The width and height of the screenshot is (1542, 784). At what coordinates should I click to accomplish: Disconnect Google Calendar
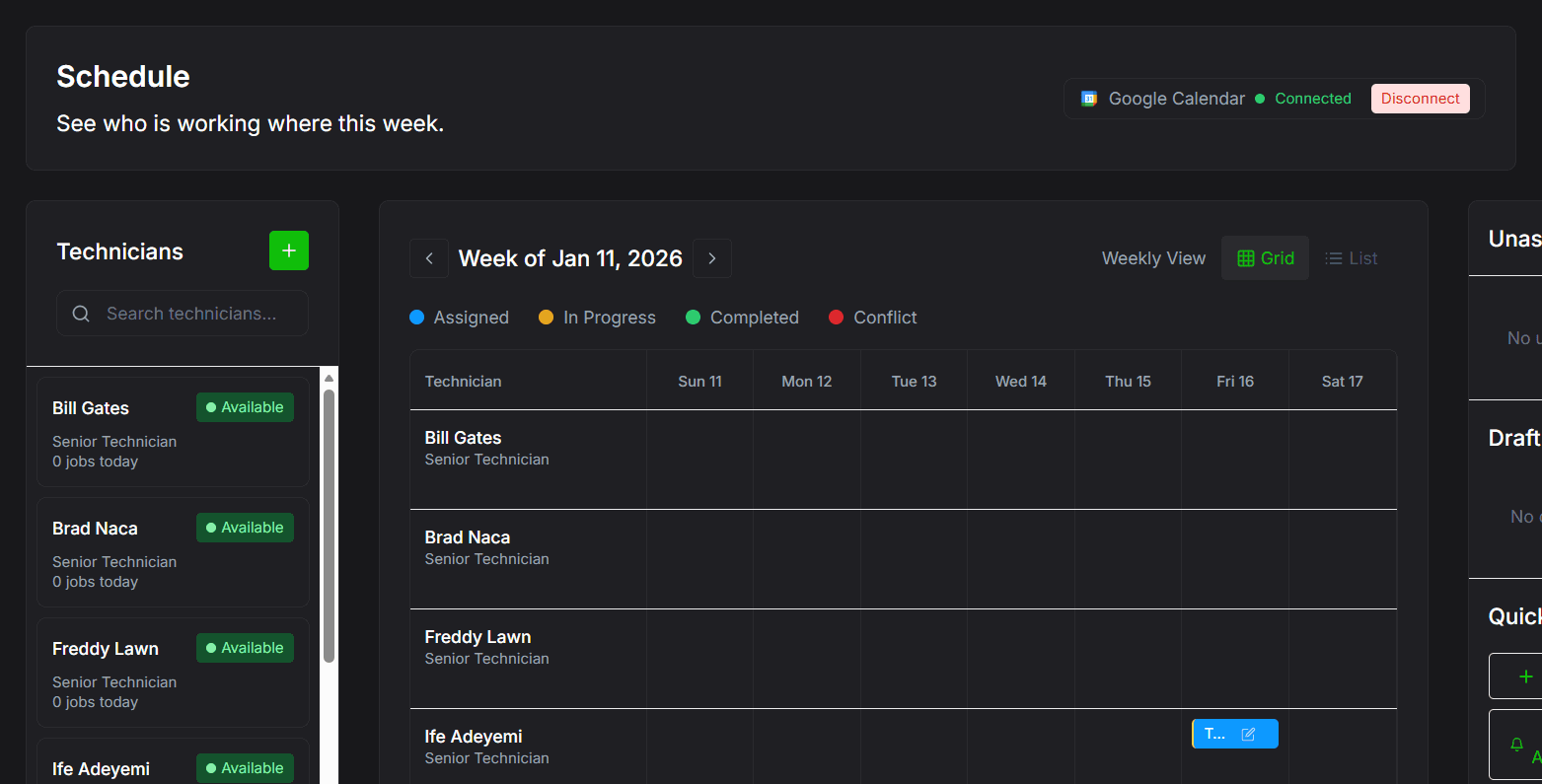(1420, 99)
